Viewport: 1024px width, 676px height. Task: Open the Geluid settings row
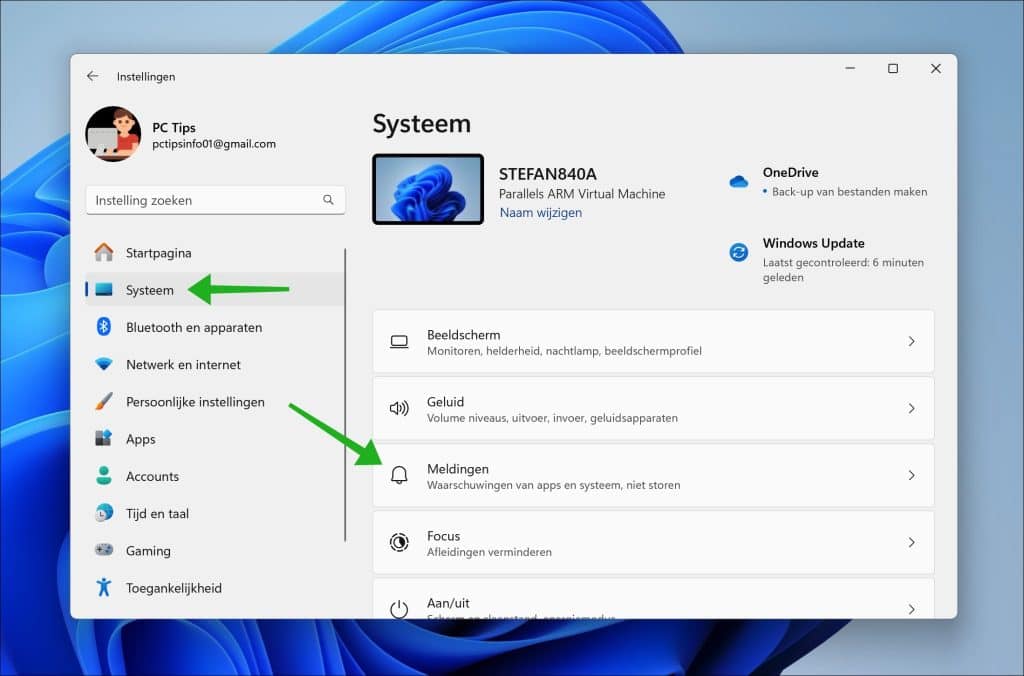(x=653, y=409)
